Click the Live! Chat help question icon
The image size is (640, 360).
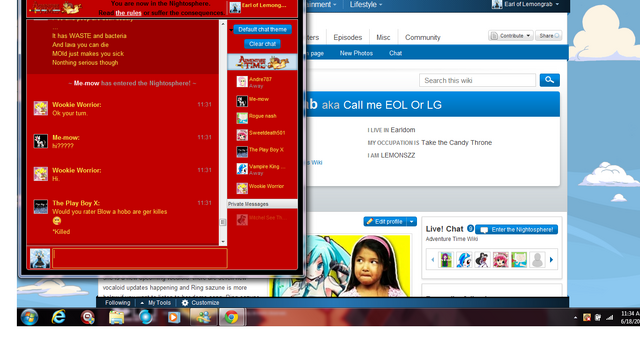[x=470, y=229]
